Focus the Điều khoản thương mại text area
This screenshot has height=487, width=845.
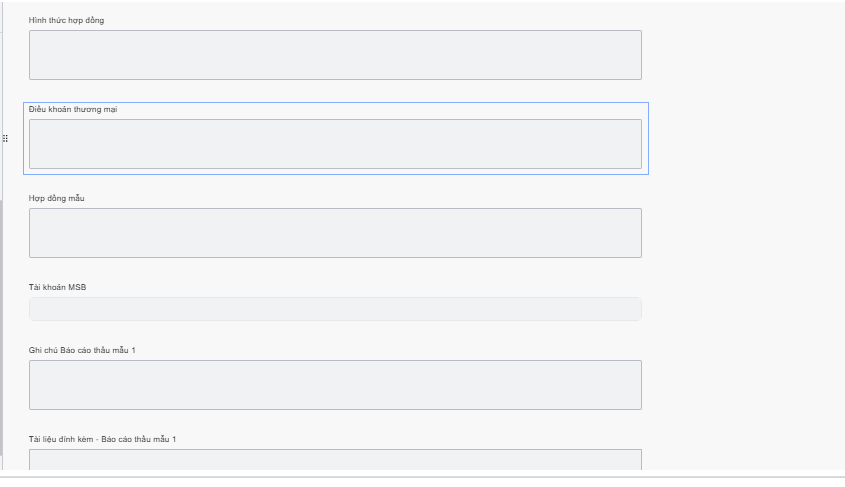click(335, 144)
